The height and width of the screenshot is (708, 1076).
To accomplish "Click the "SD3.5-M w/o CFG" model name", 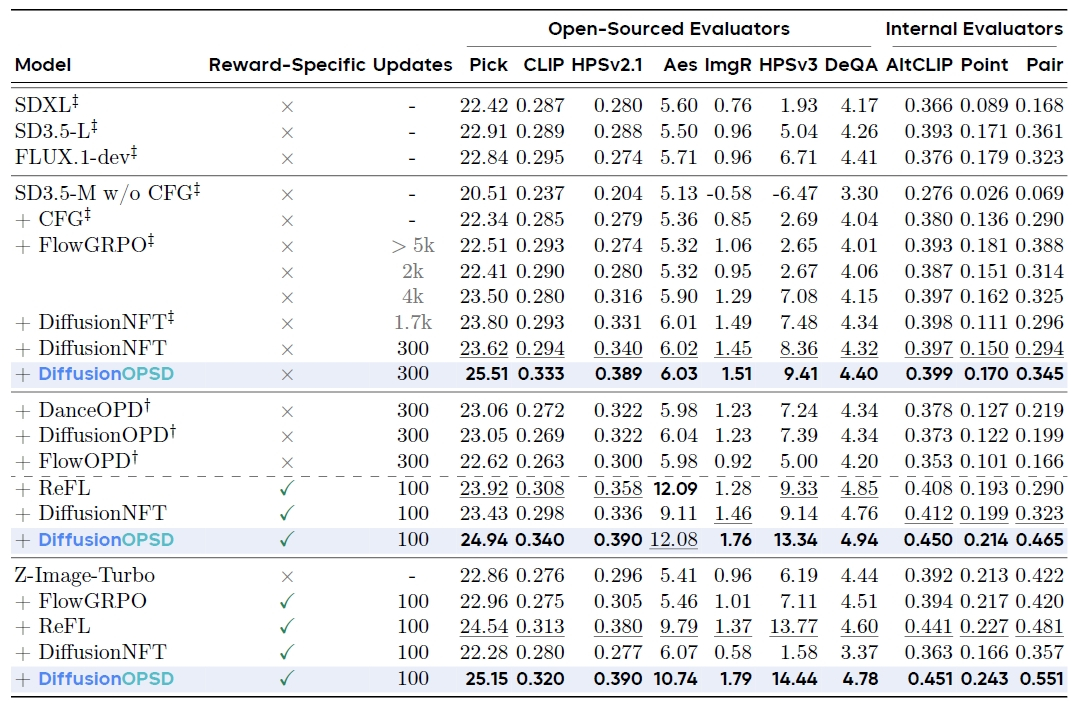I will coord(108,192).
